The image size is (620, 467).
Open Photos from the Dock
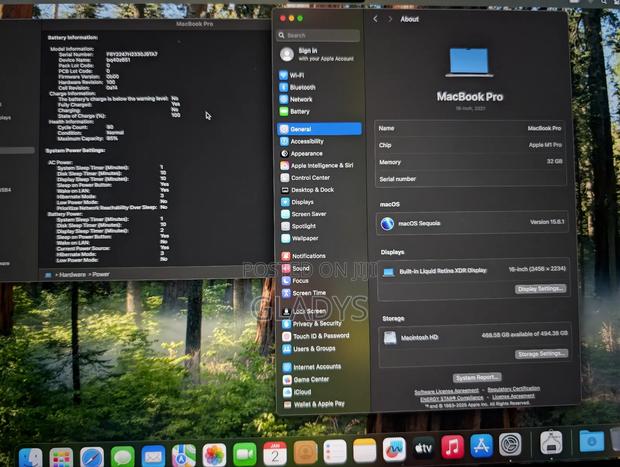click(214, 455)
